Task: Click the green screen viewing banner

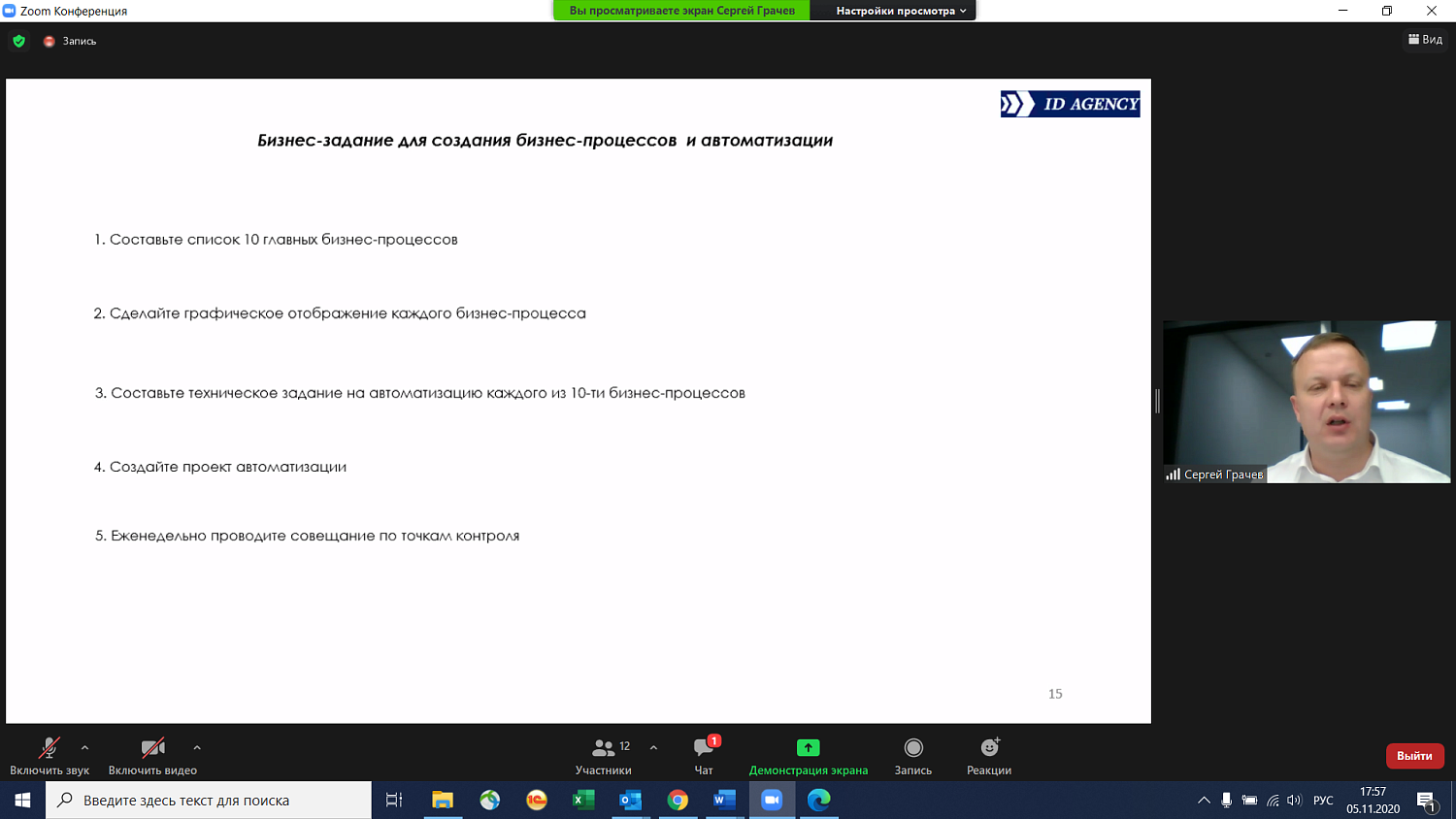Action: (681, 11)
